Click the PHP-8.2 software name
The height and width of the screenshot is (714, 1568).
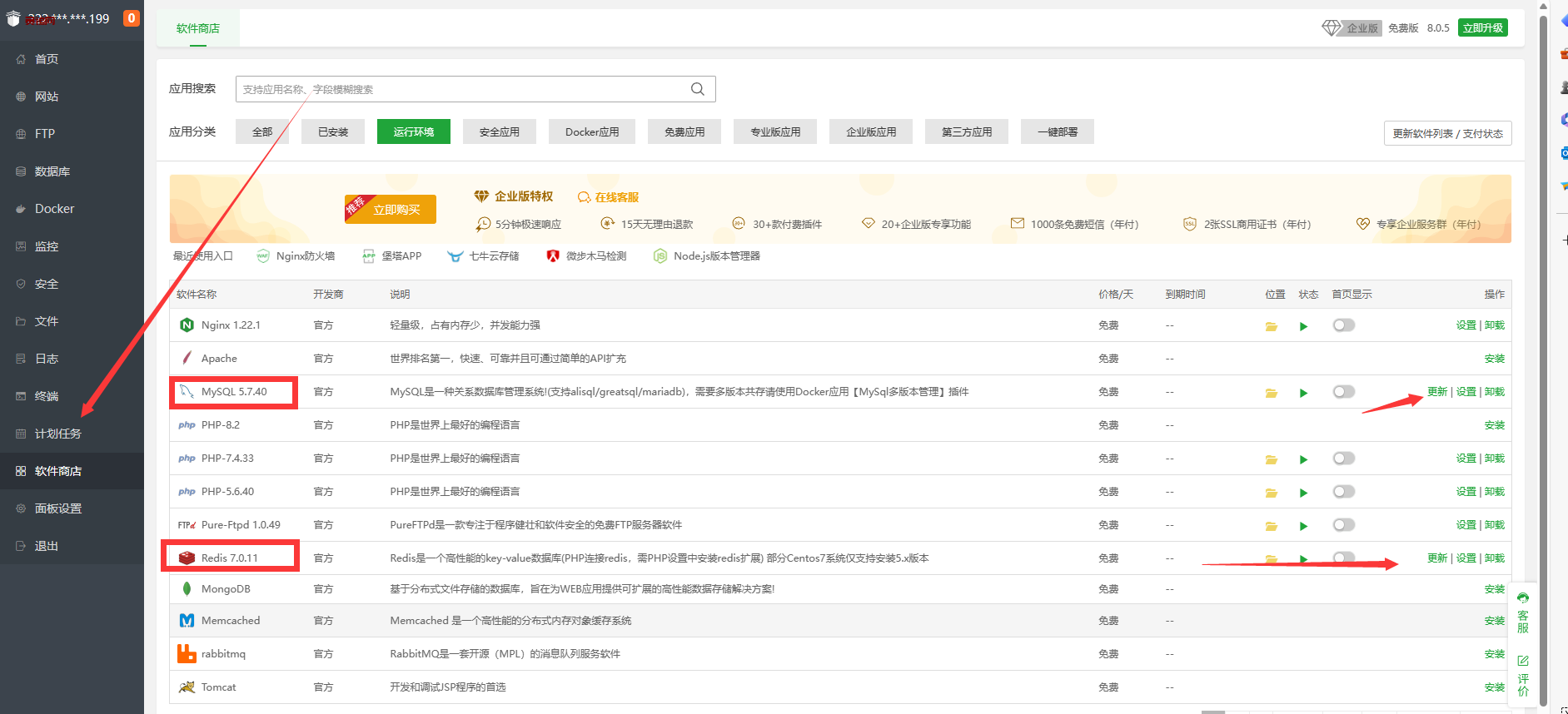tap(220, 425)
